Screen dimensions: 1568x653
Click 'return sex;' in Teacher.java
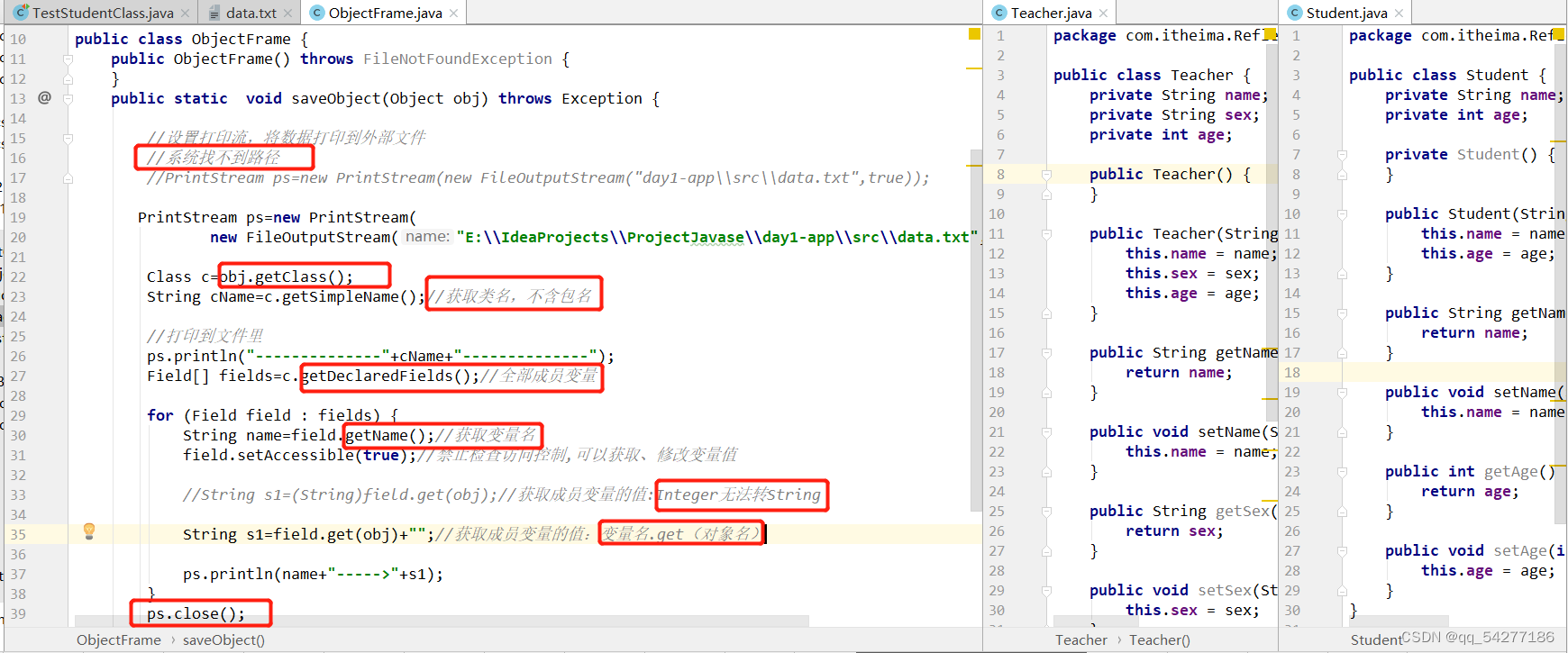1174,531
